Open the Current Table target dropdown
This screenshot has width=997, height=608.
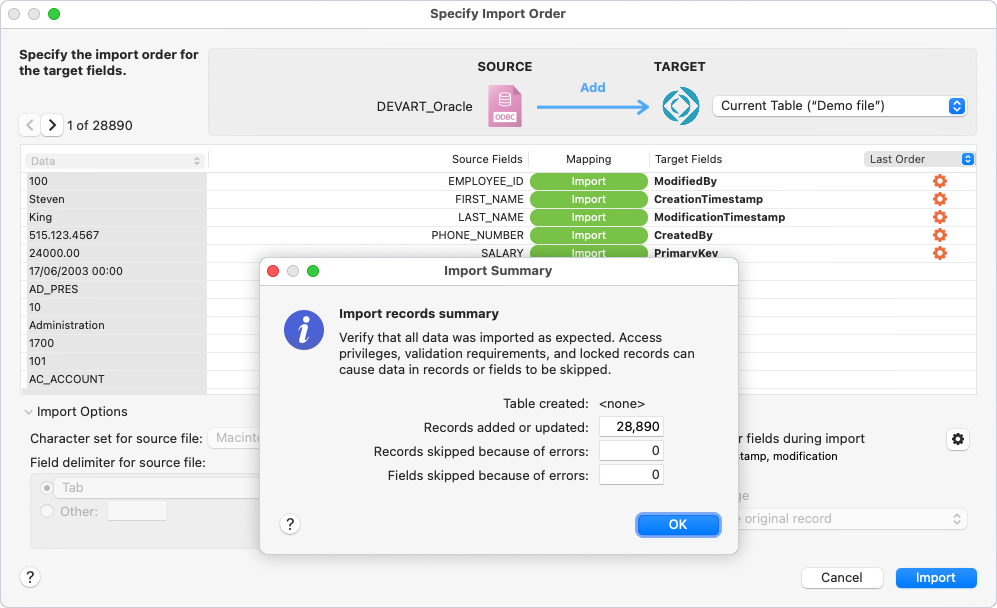click(x=838, y=105)
